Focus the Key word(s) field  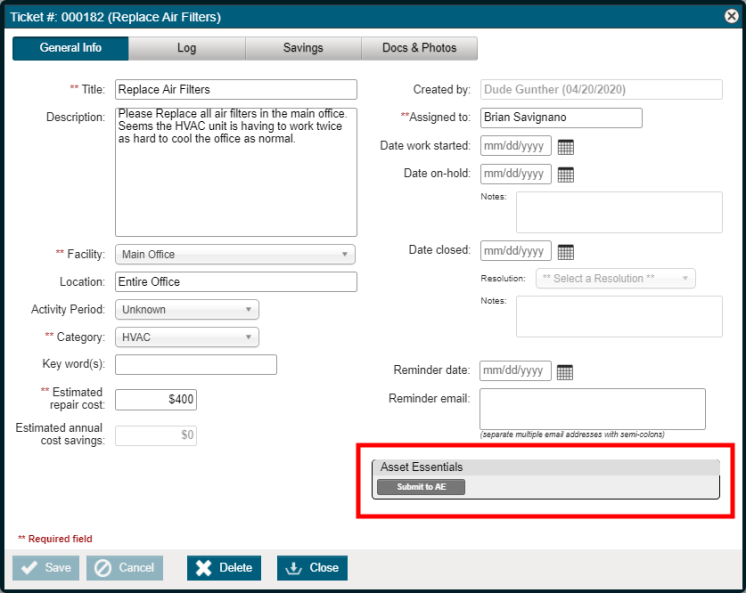[x=196, y=365]
